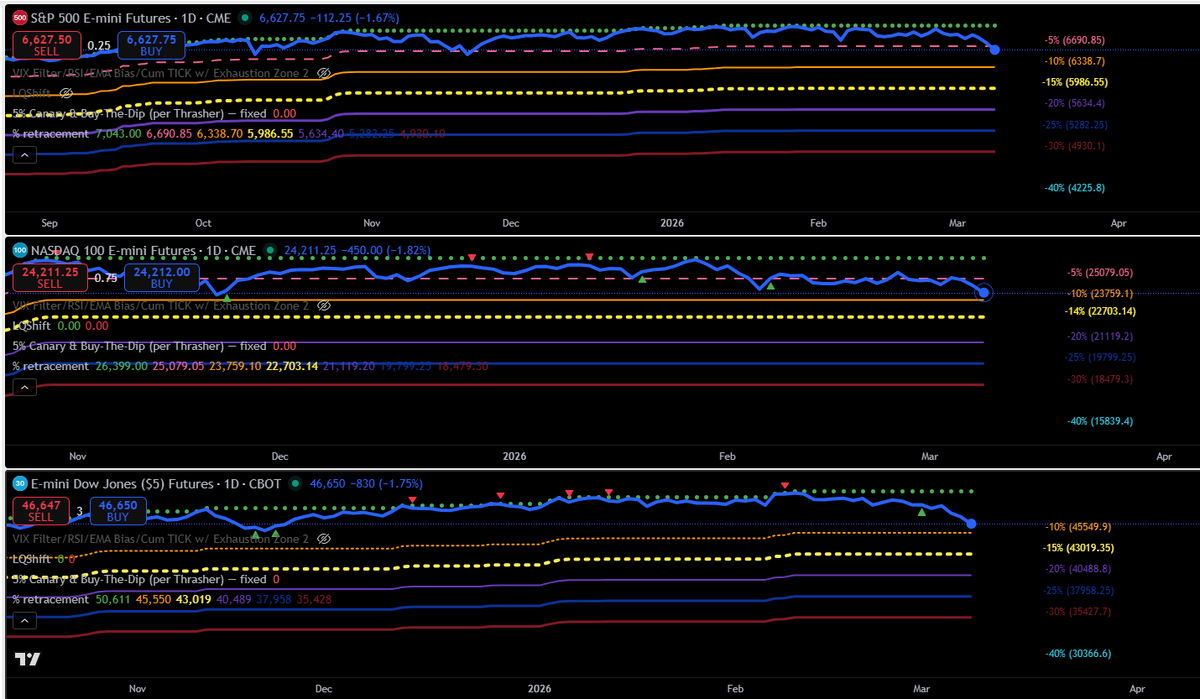Click the last-price dot at the end of the Dow Jones price line
The height and width of the screenshot is (699, 1200).
tap(972, 524)
